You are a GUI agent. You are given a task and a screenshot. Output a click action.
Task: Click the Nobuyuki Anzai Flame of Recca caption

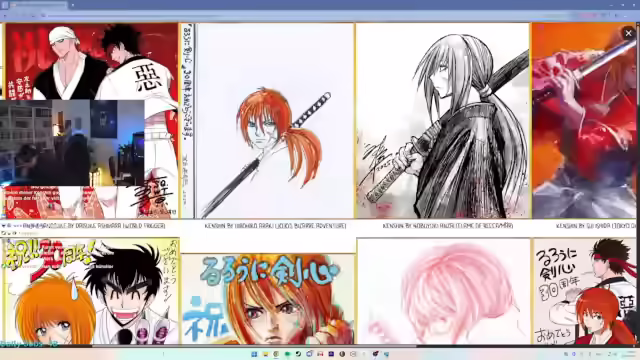click(x=448, y=226)
